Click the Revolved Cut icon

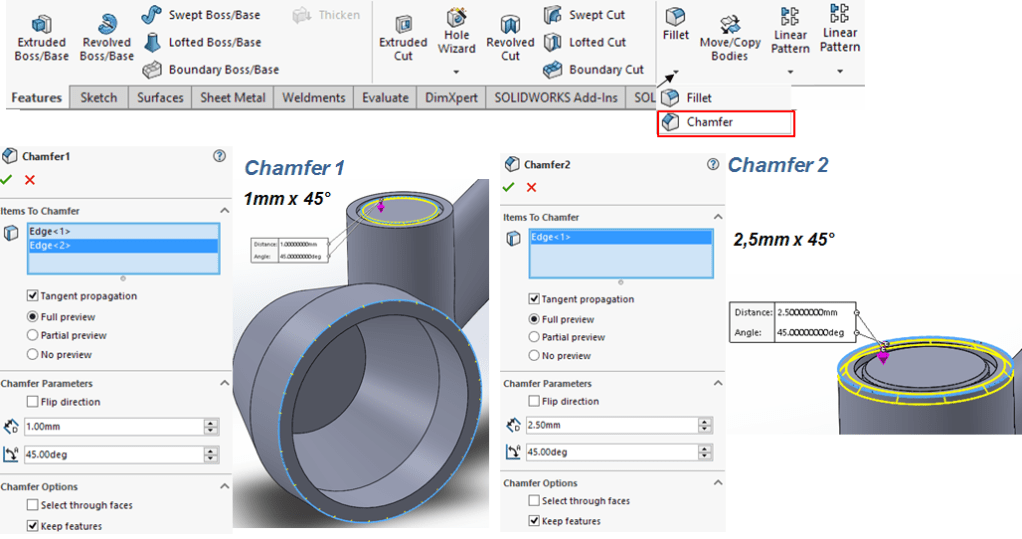[510, 24]
